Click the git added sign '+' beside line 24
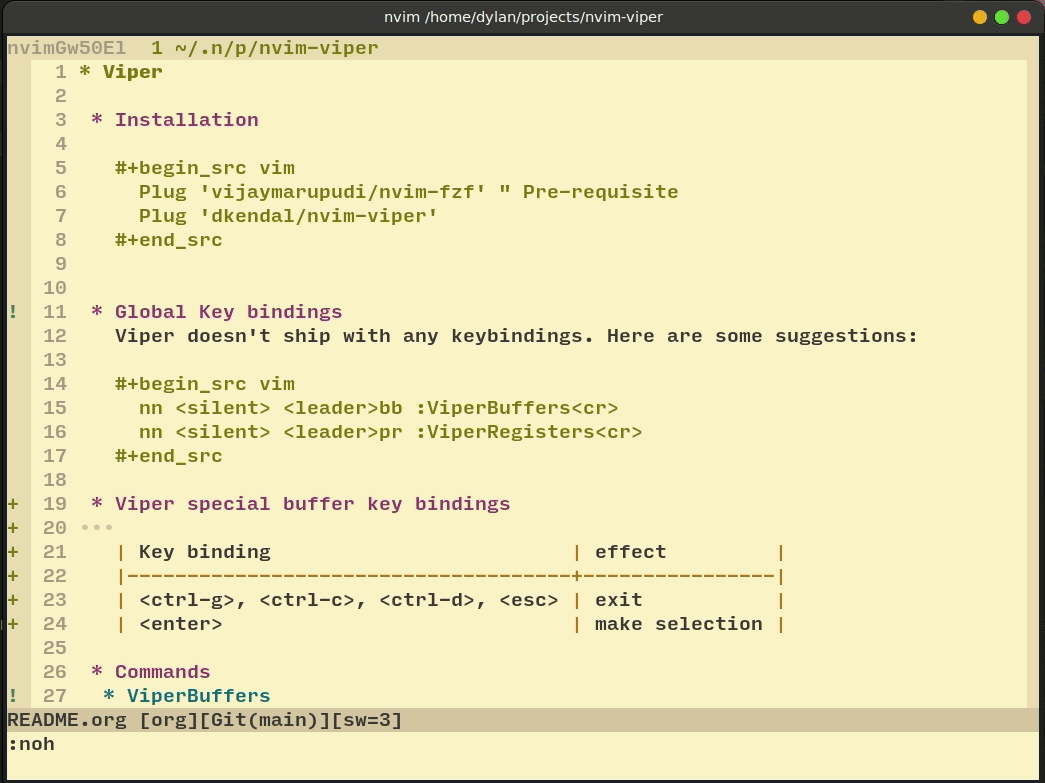This screenshot has width=1045, height=783. pyautogui.click(x=13, y=624)
